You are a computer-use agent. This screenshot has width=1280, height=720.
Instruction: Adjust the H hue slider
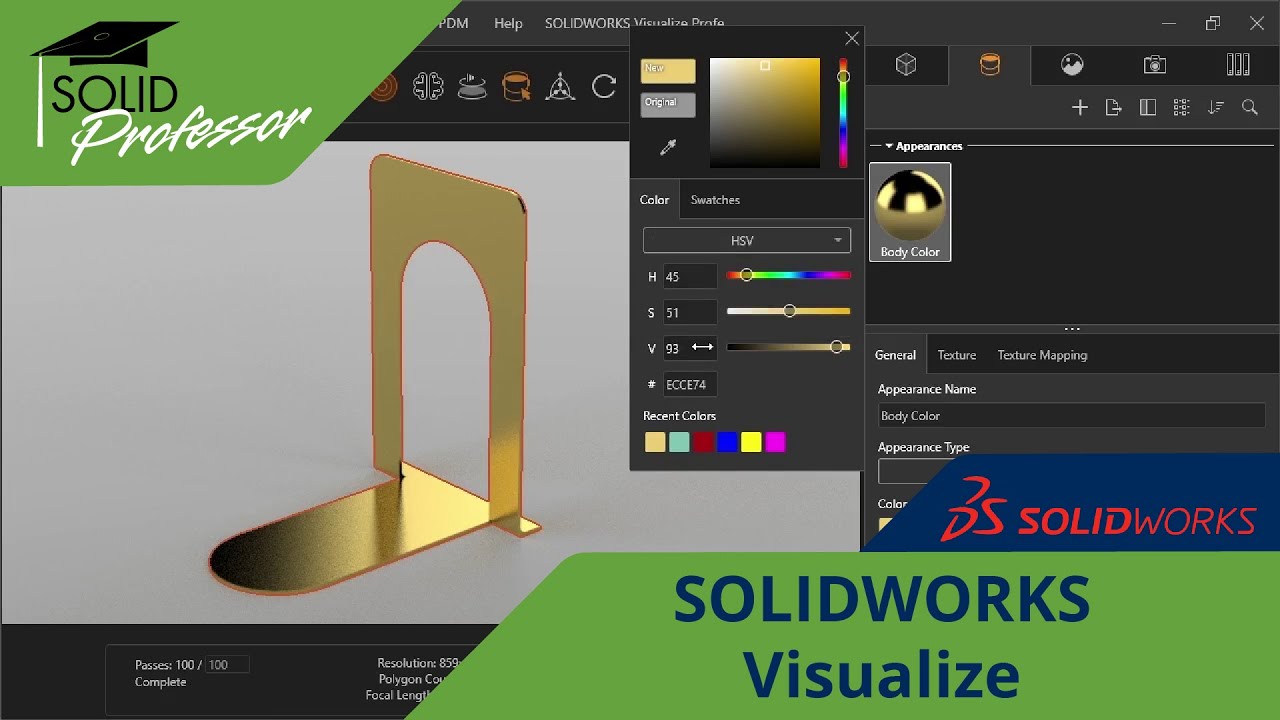788,275
